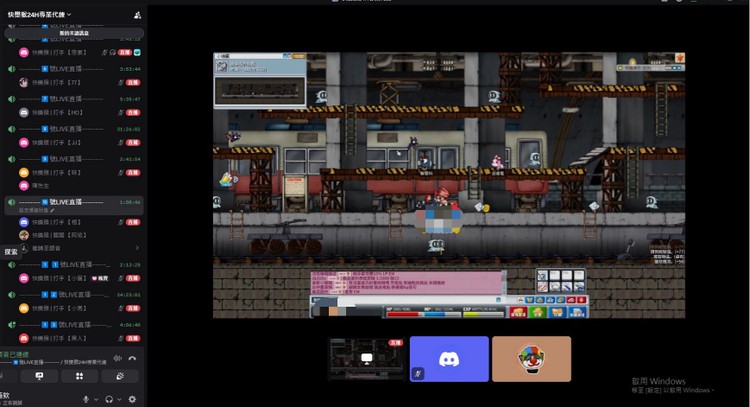Click the voice connected status text
Screen dimensions: 750x407
(15, 354)
